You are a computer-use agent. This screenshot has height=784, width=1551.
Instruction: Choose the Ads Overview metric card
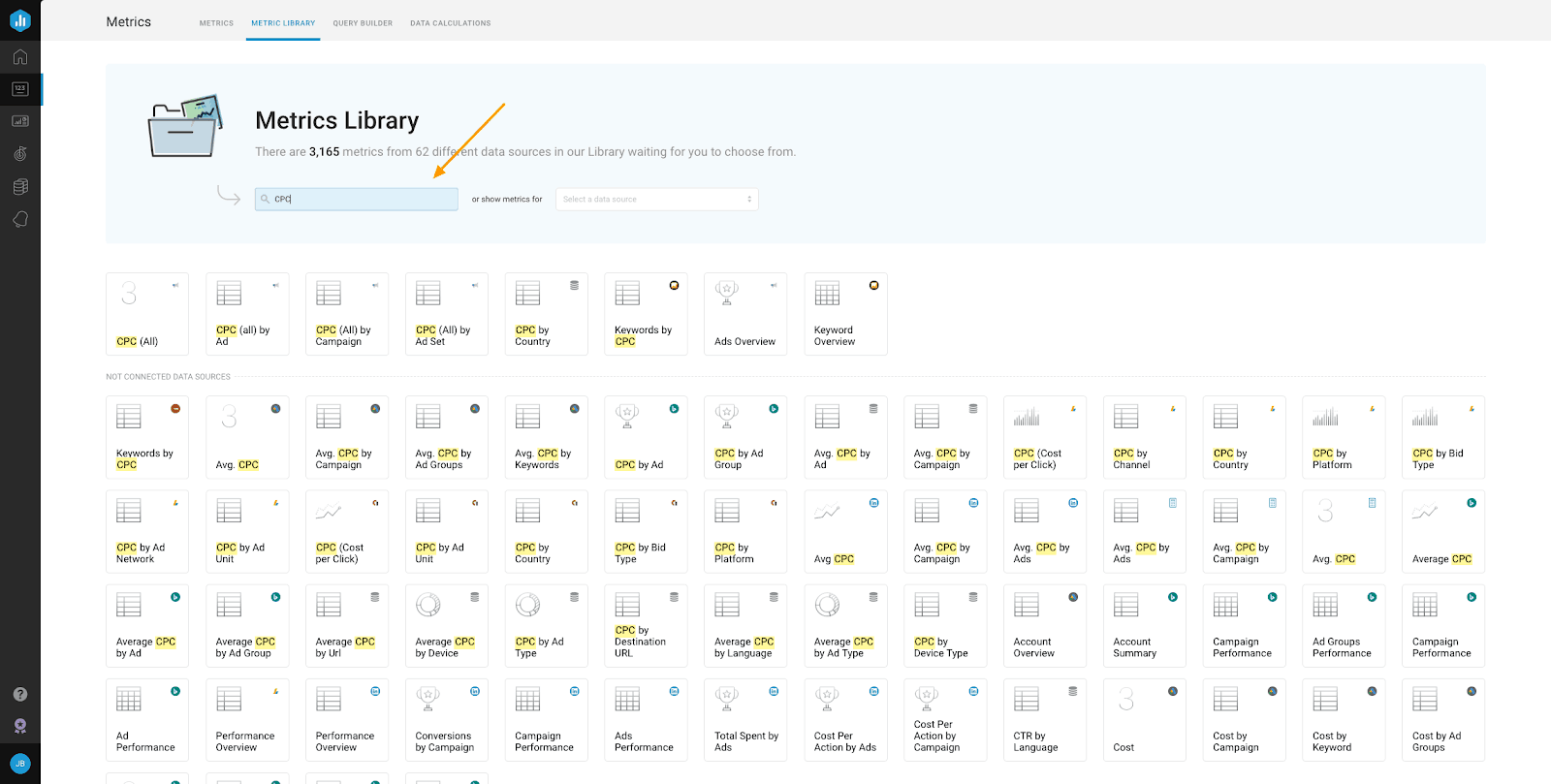pos(745,314)
